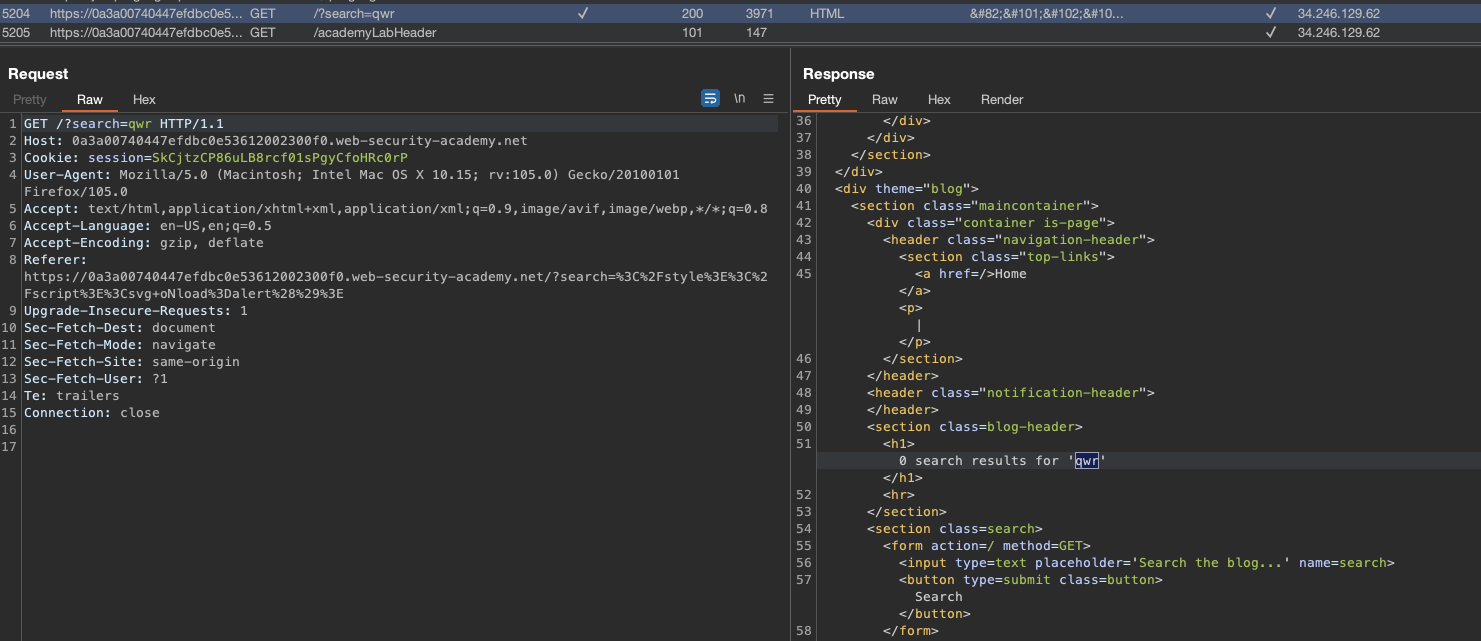Click the HTML MIME type cell
1481x641 pixels.
click(827, 14)
